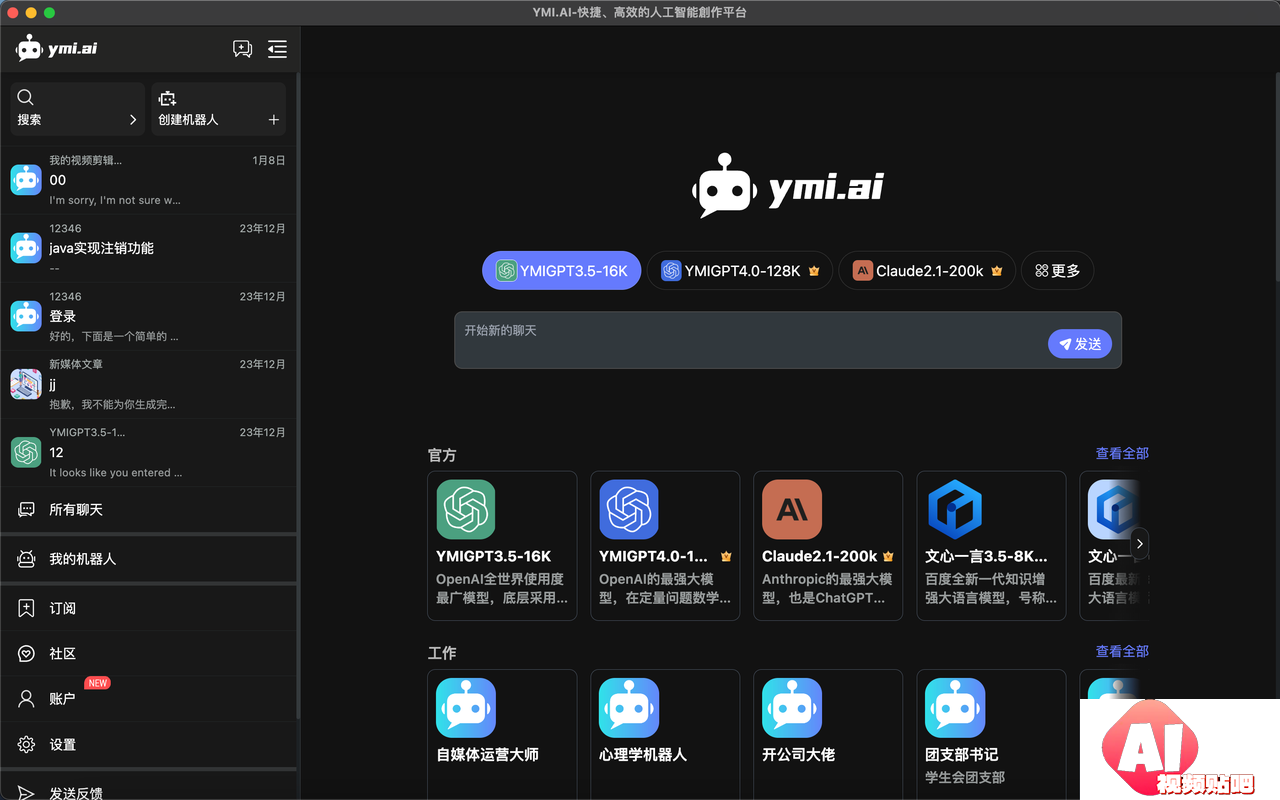Image resolution: width=1280 pixels, height=800 pixels.
Task: Click 查看全部 for the 工作 section
Action: click(1122, 651)
